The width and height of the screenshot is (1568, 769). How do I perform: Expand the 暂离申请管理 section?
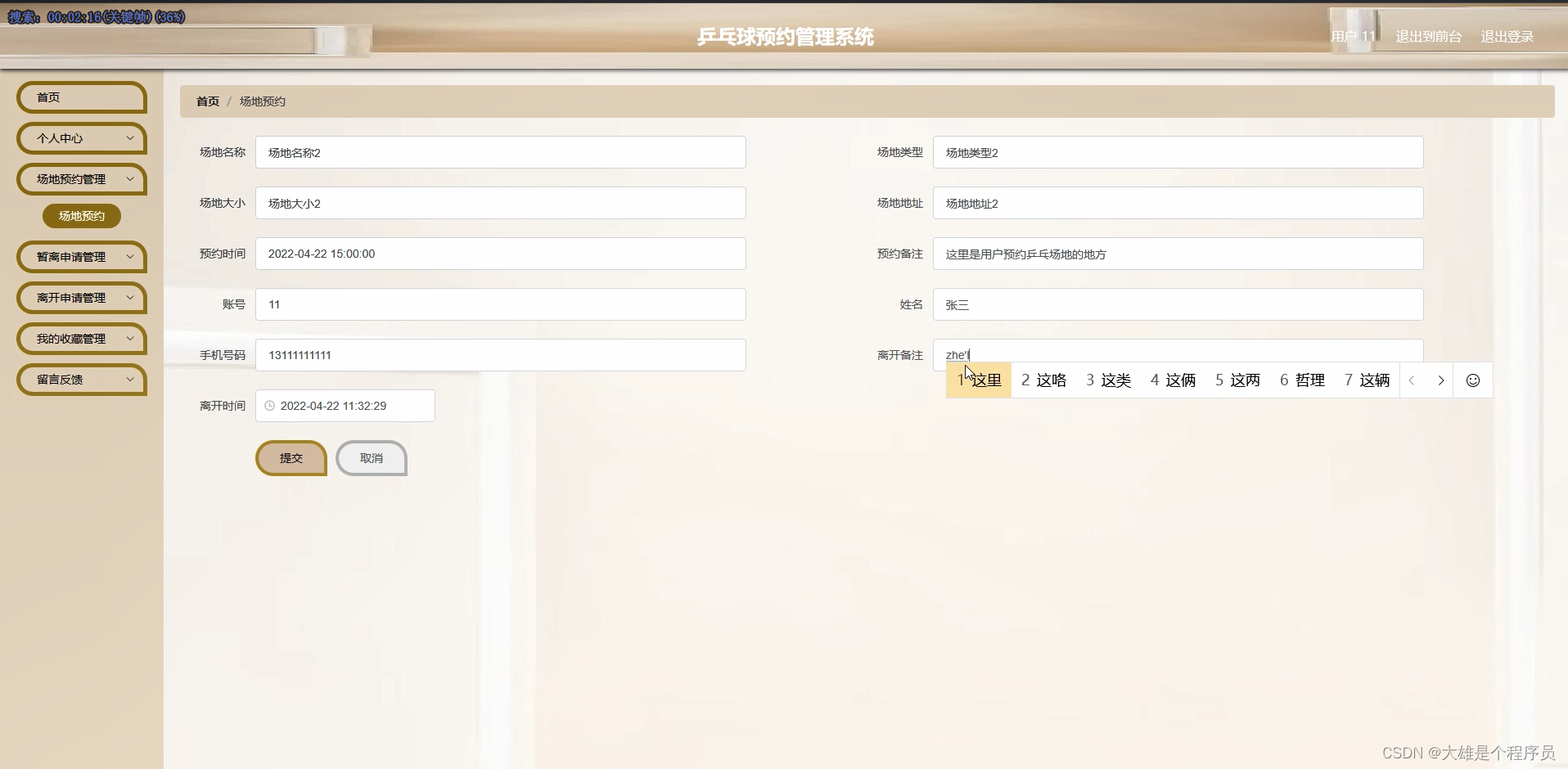coord(81,257)
